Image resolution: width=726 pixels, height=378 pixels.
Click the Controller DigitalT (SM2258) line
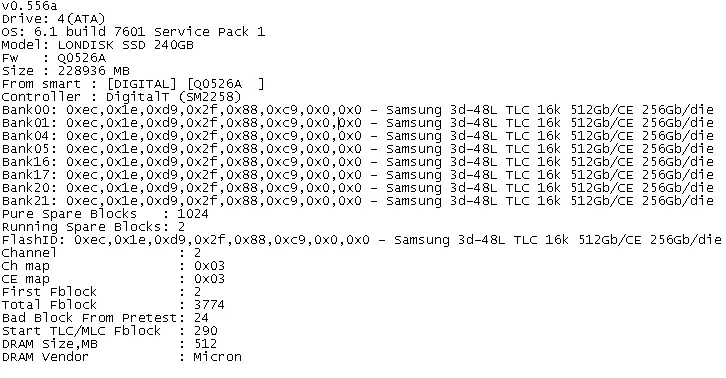click(122, 97)
